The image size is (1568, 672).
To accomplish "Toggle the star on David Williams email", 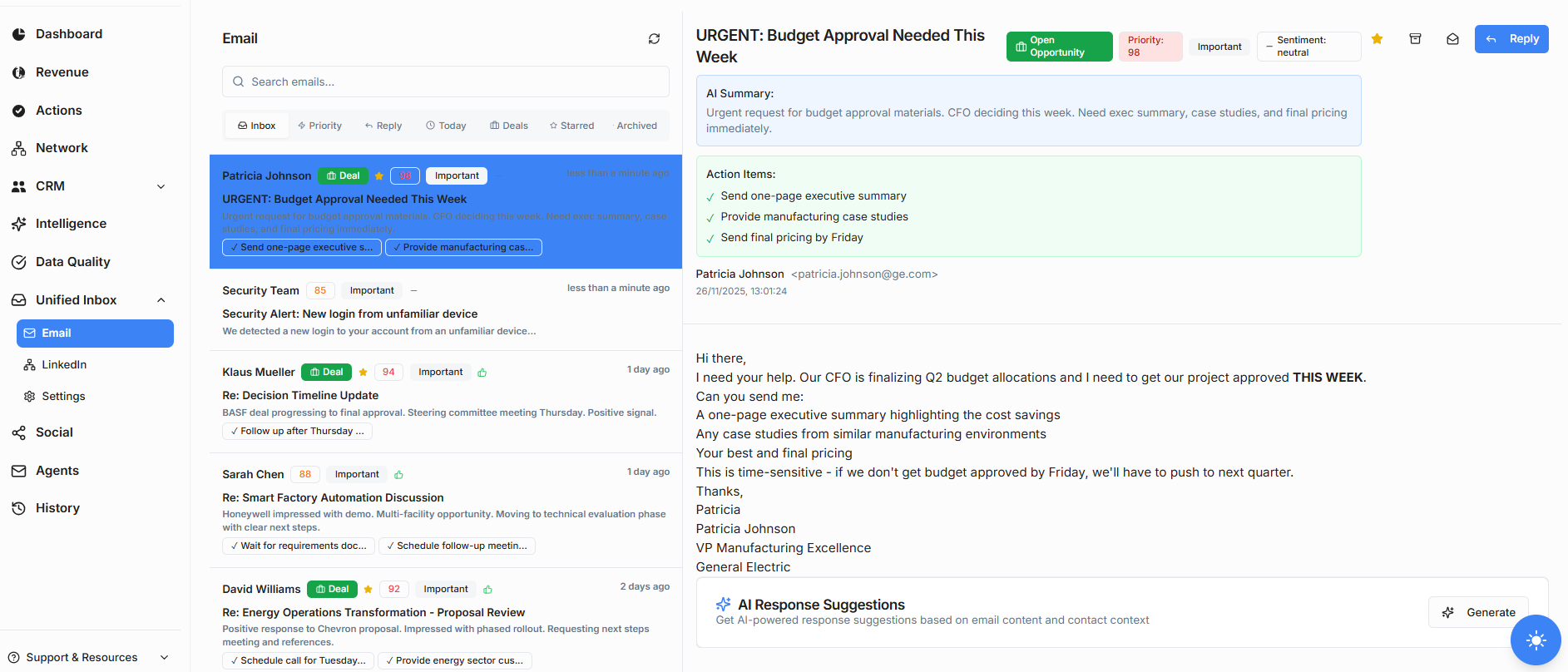I will (368, 590).
